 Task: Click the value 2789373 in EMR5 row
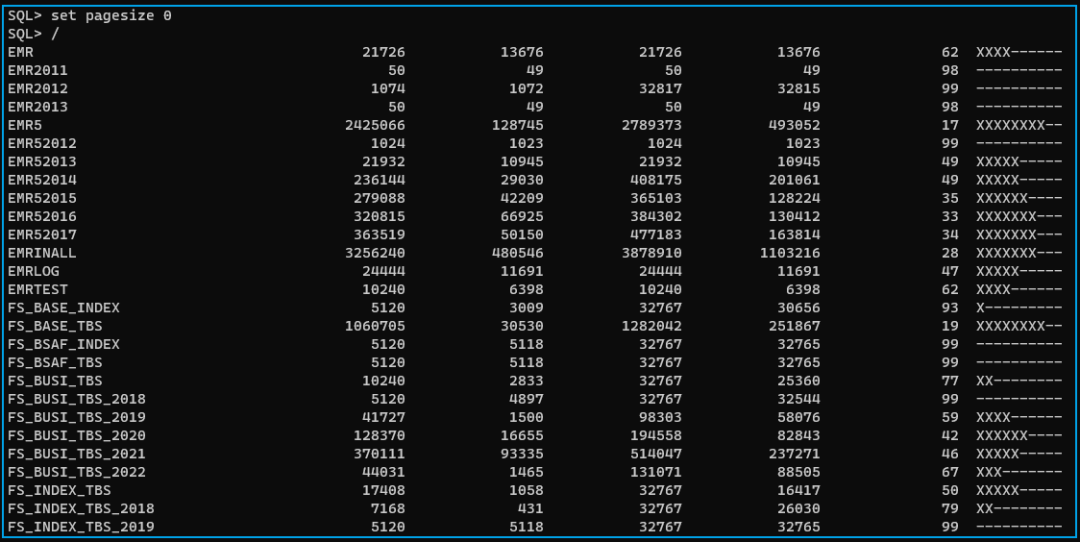coord(652,125)
